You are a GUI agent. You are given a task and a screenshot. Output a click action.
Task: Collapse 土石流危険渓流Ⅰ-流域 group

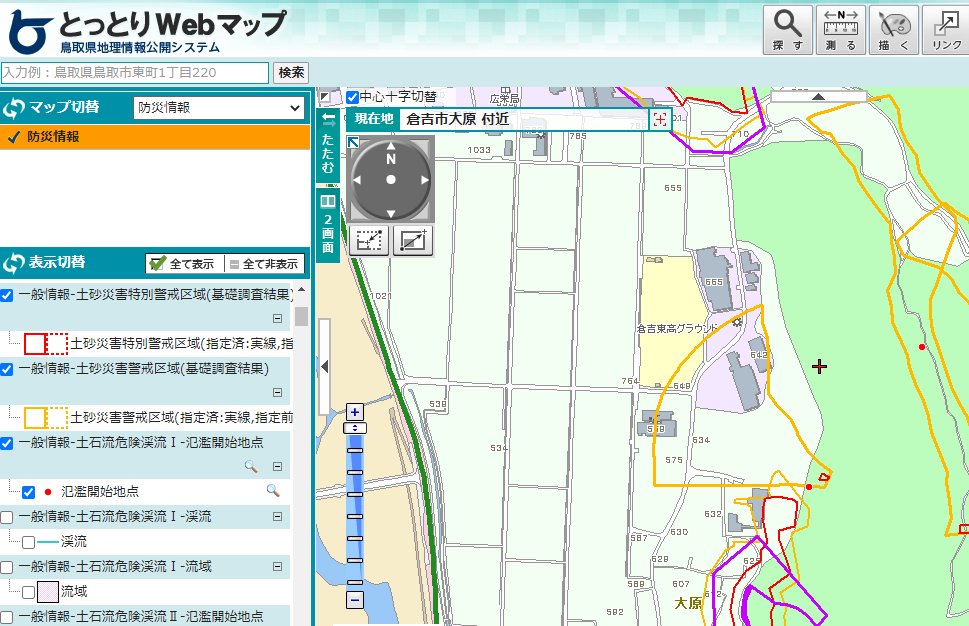point(277,567)
